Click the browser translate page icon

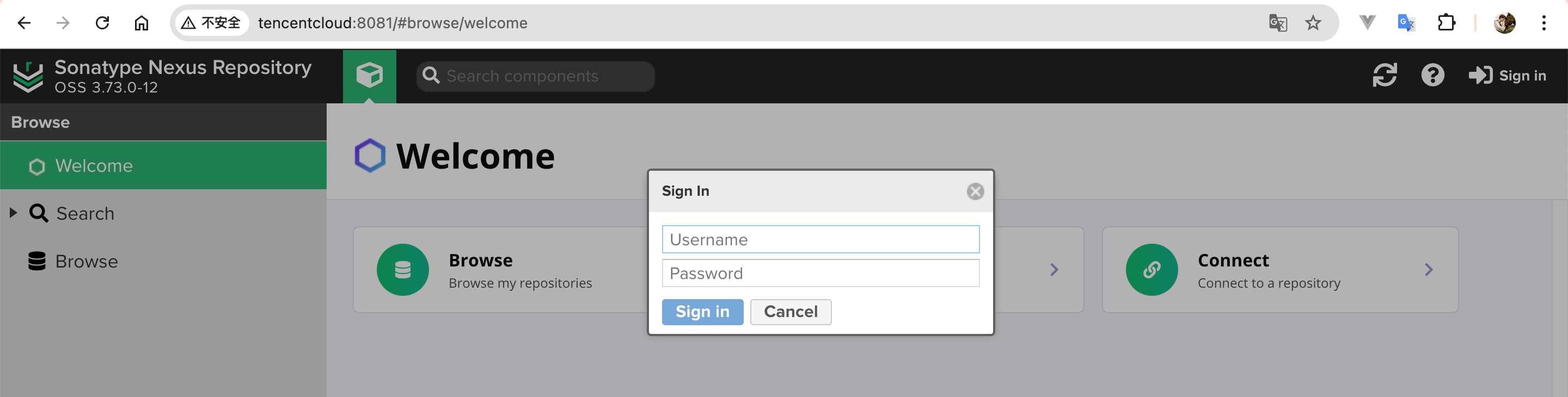tap(1278, 23)
